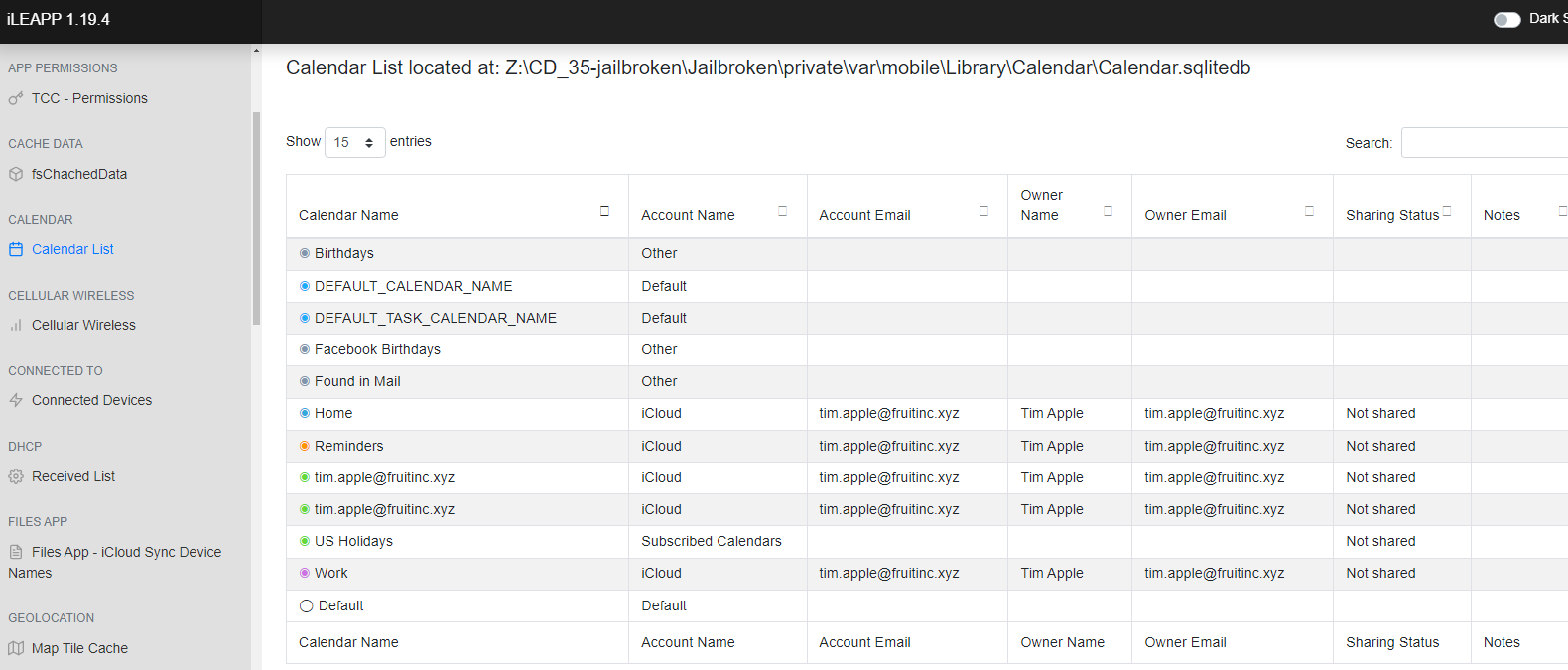The image size is (1568, 670).
Task: Toggle sorting on Account Name column
Action: (x=782, y=211)
